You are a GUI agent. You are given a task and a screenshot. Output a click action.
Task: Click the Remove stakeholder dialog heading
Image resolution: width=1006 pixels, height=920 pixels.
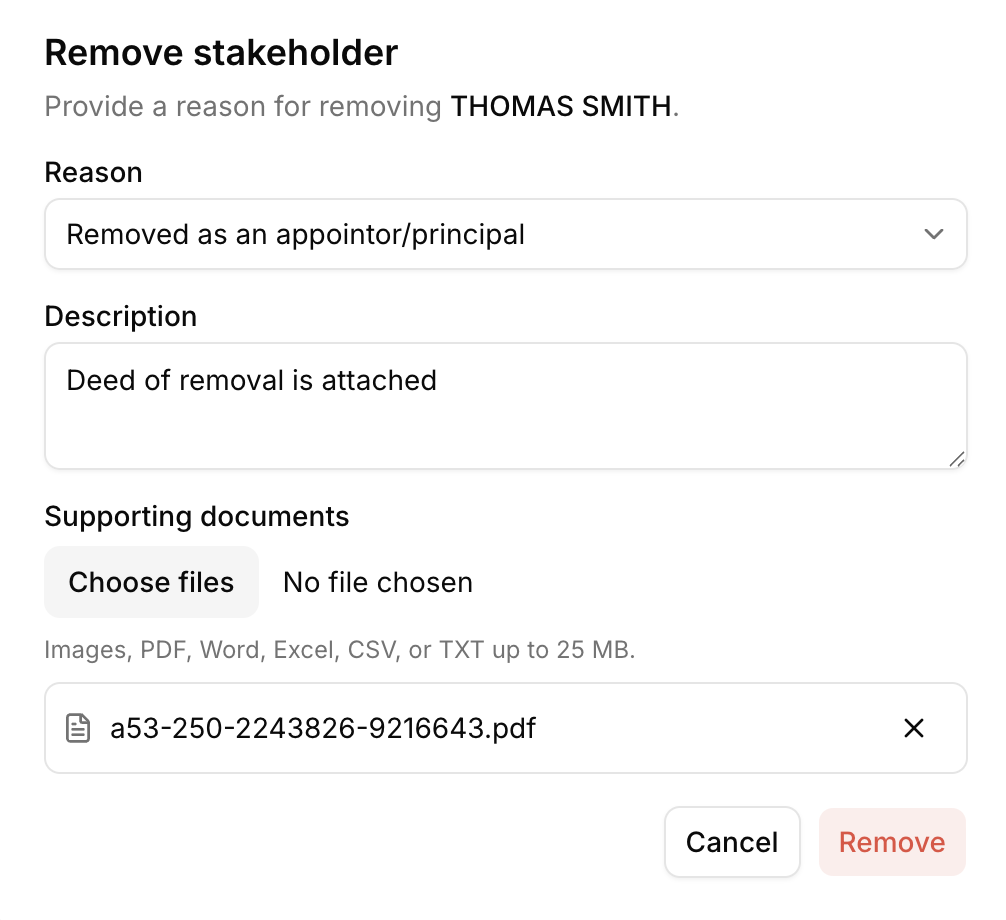click(221, 53)
